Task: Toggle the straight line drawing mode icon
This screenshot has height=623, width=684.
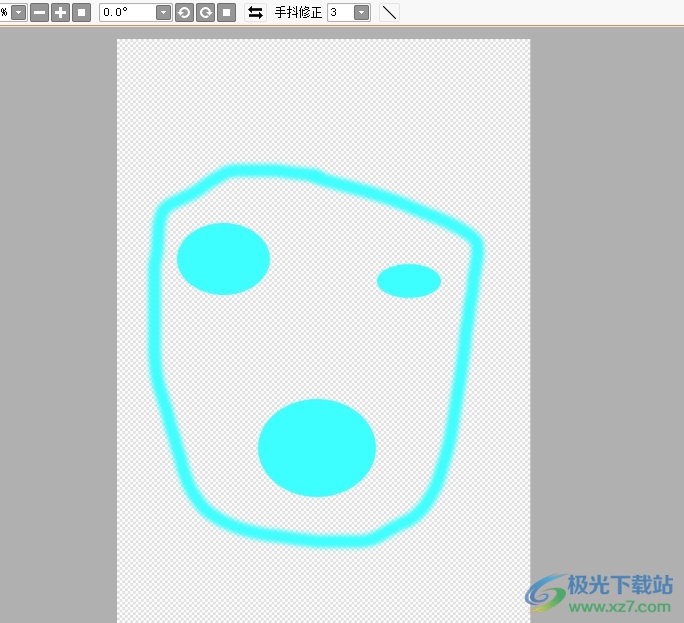Action: coord(389,13)
